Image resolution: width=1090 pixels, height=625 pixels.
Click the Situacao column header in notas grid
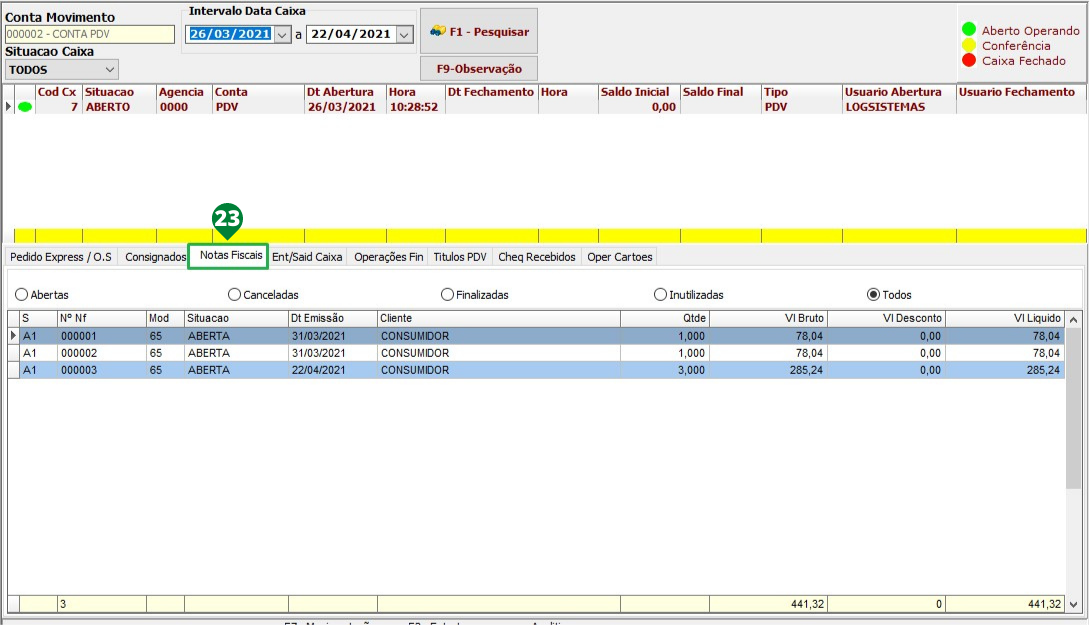point(236,318)
